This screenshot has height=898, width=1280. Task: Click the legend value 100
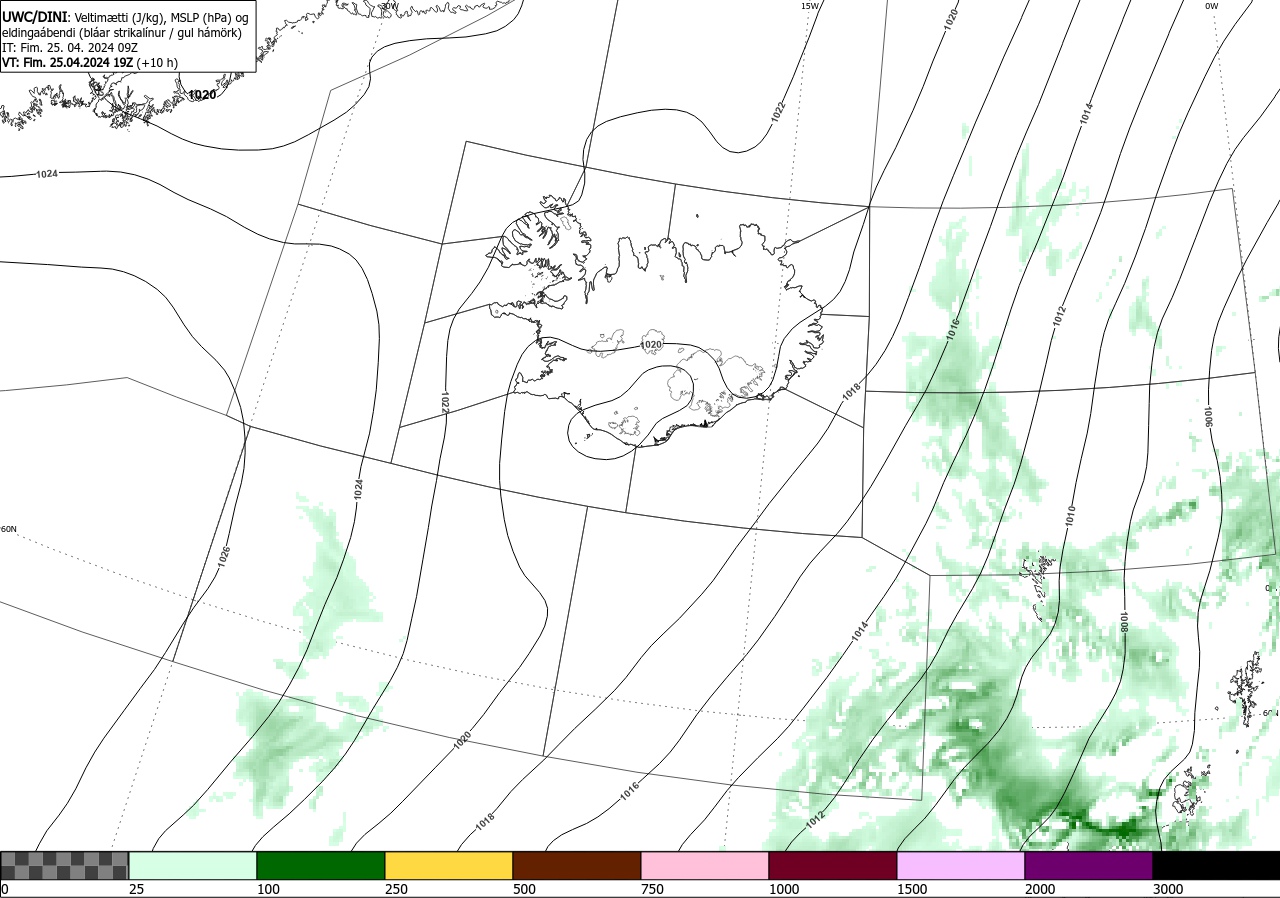pyautogui.click(x=268, y=889)
